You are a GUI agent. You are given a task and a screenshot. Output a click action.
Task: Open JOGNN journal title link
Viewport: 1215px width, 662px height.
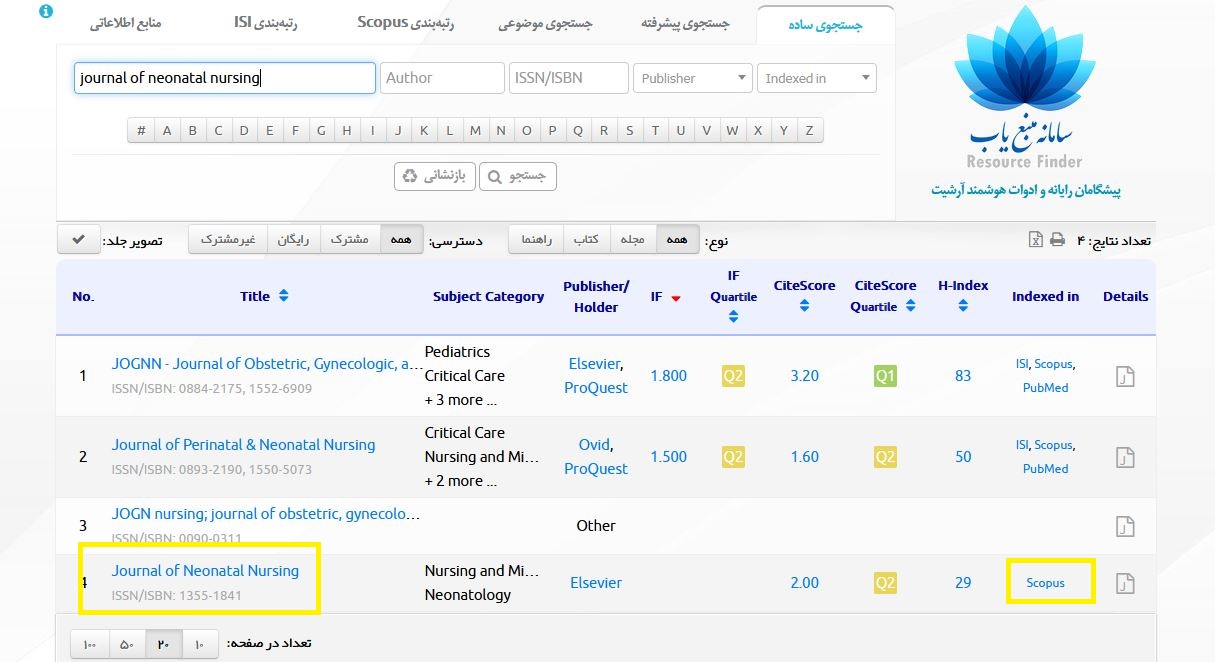(267, 364)
